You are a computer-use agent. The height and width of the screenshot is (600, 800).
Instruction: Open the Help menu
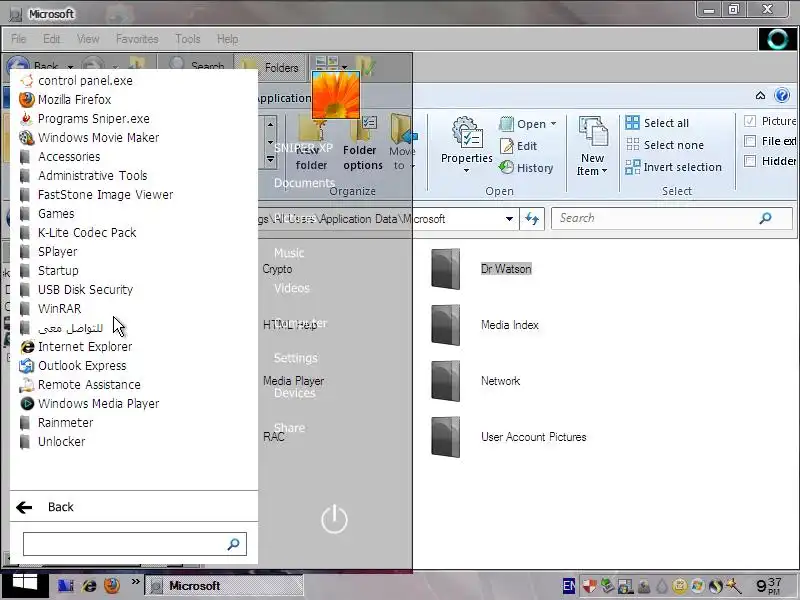pyautogui.click(x=228, y=39)
